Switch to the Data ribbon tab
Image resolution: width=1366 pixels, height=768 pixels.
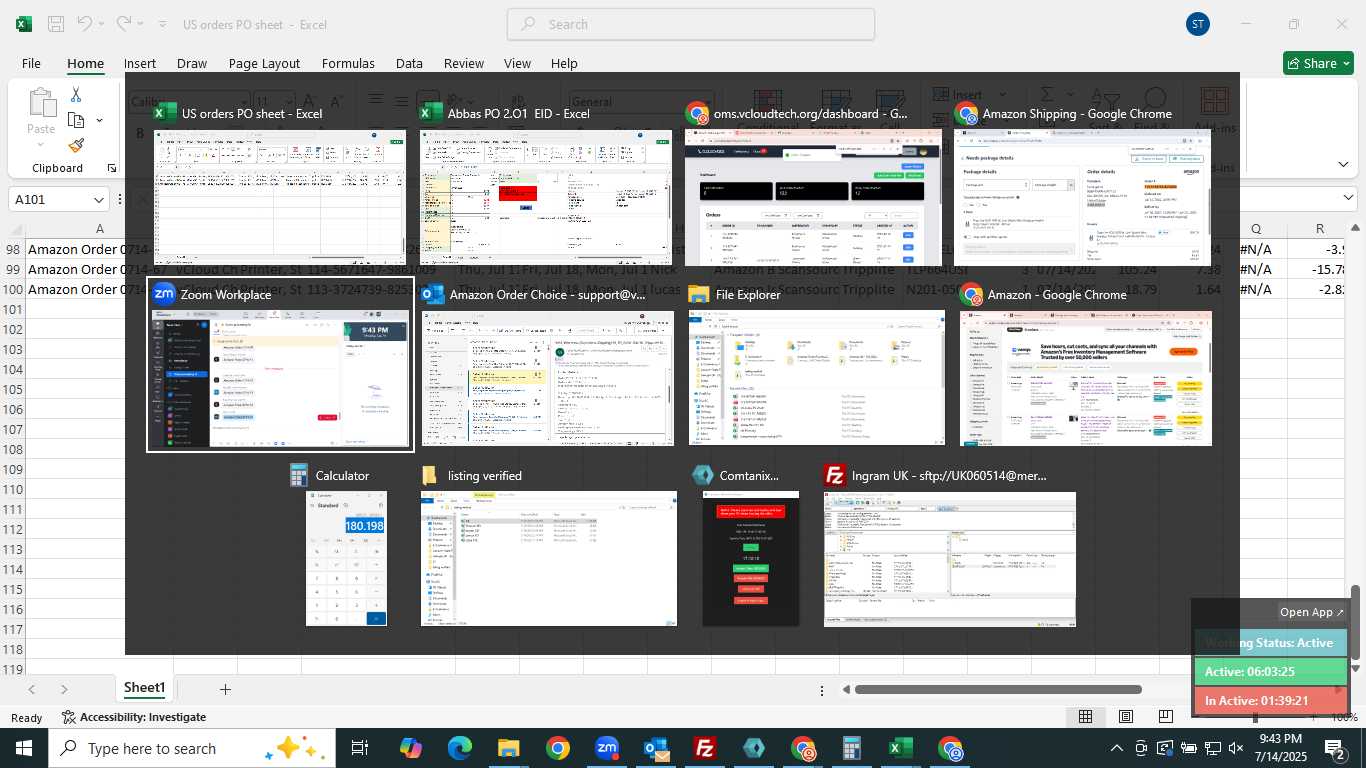pyautogui.click(x=409, y=63)
